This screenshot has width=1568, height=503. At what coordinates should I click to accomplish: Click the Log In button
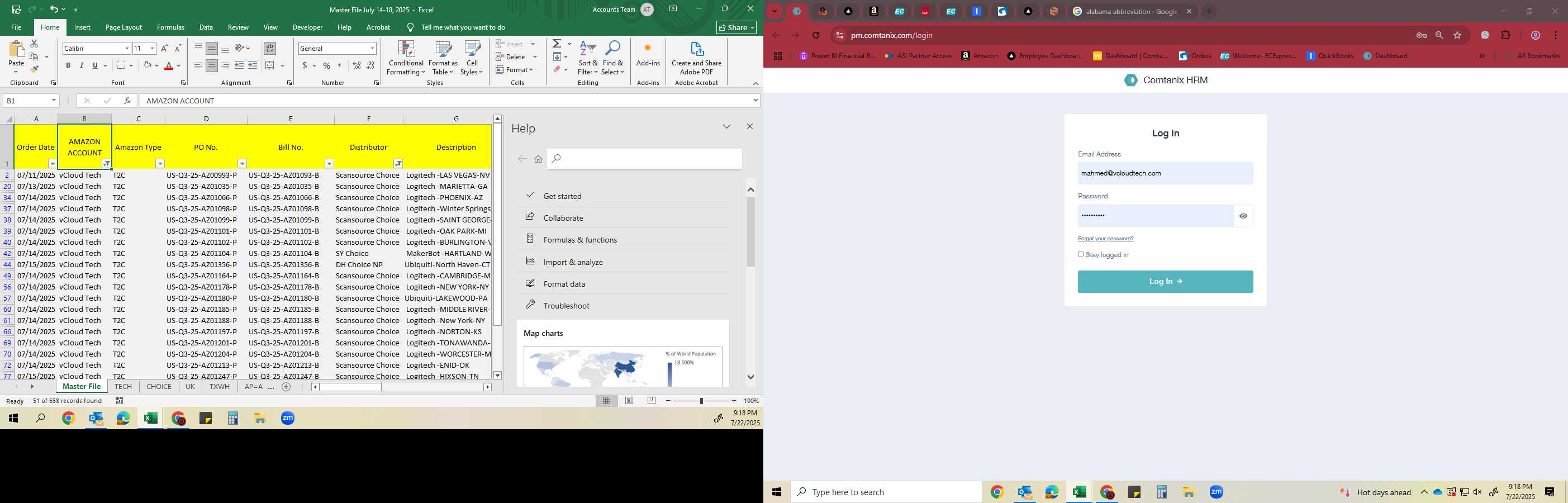coord(1165,281)
